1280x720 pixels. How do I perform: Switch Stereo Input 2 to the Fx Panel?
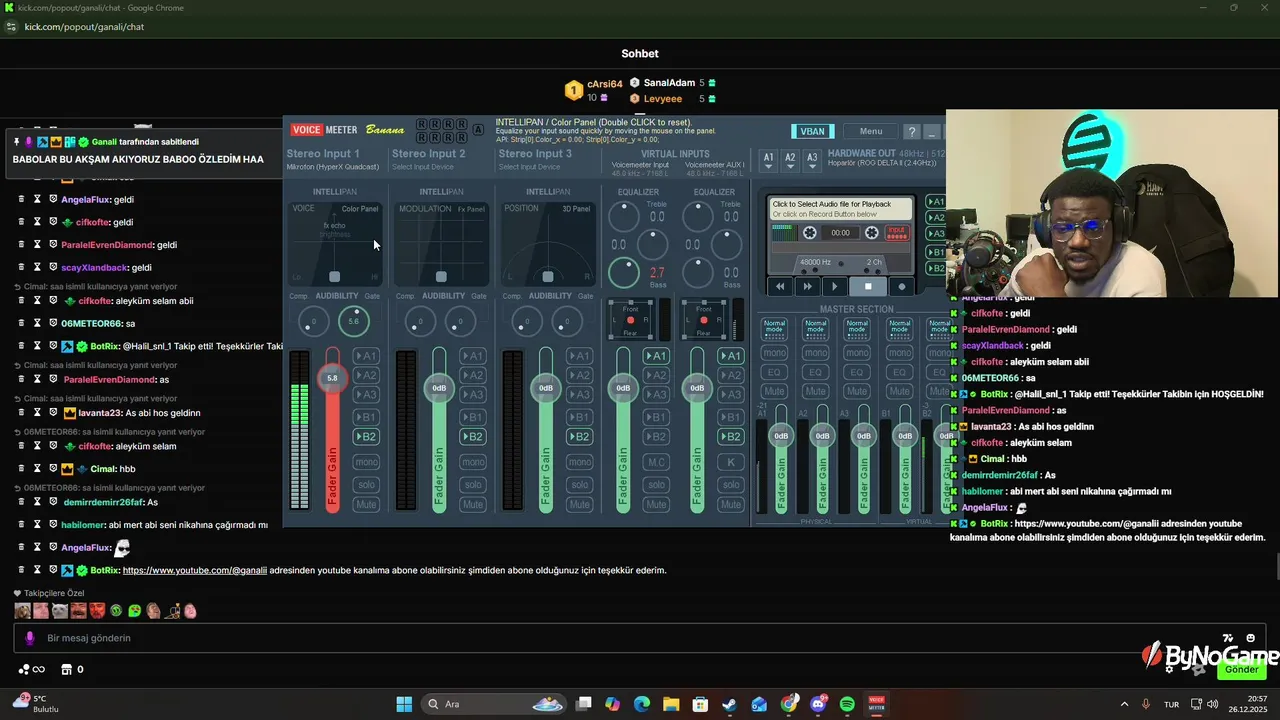click(471, 209)
